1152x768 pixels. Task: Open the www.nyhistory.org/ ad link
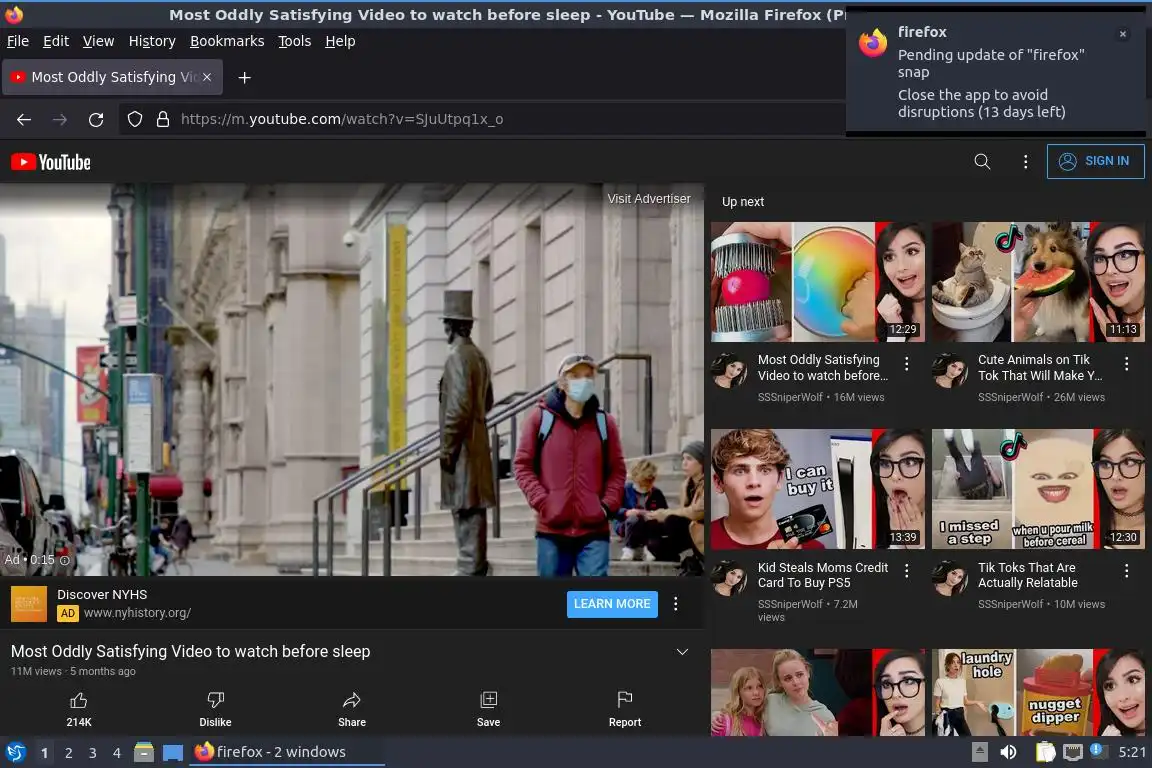(x=137, y=613)
